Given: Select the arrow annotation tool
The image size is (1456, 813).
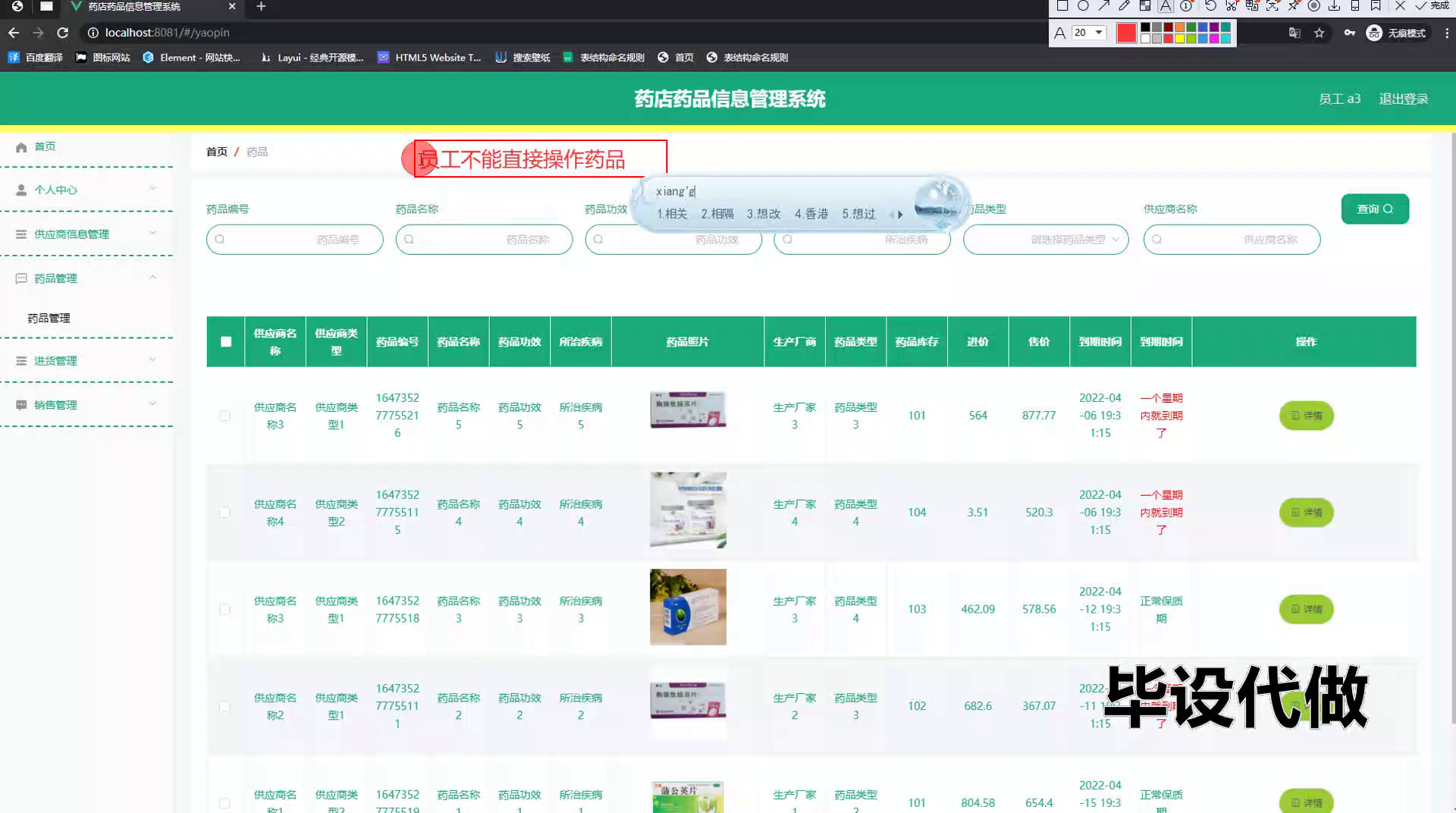Looking at the screenshot, I should [1103, 6].
